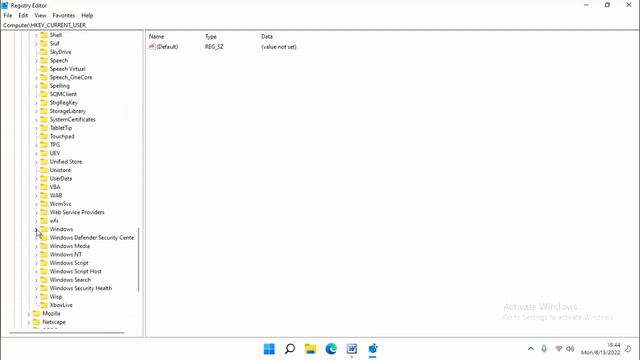Select the Shell folder icon
The width and height of the screenshot is (640, 360).
coord(44,35)
